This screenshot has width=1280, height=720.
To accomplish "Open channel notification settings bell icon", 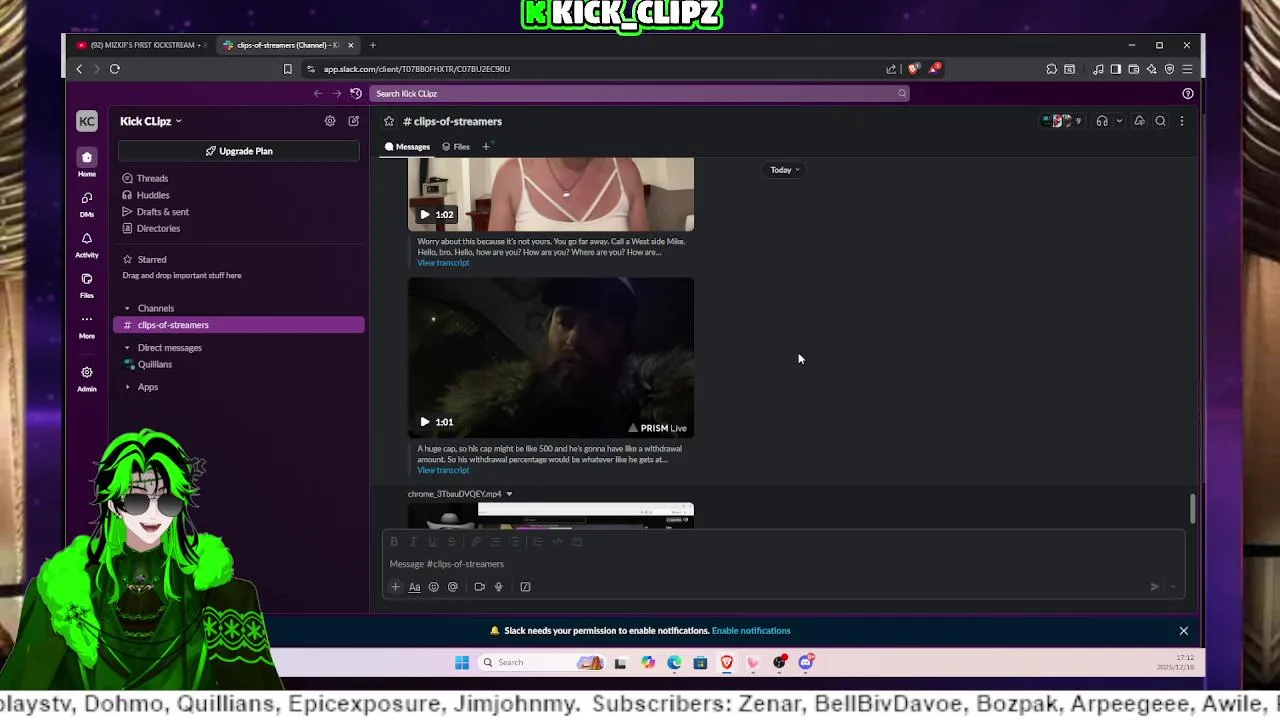I will click(x=1139, y=121).
